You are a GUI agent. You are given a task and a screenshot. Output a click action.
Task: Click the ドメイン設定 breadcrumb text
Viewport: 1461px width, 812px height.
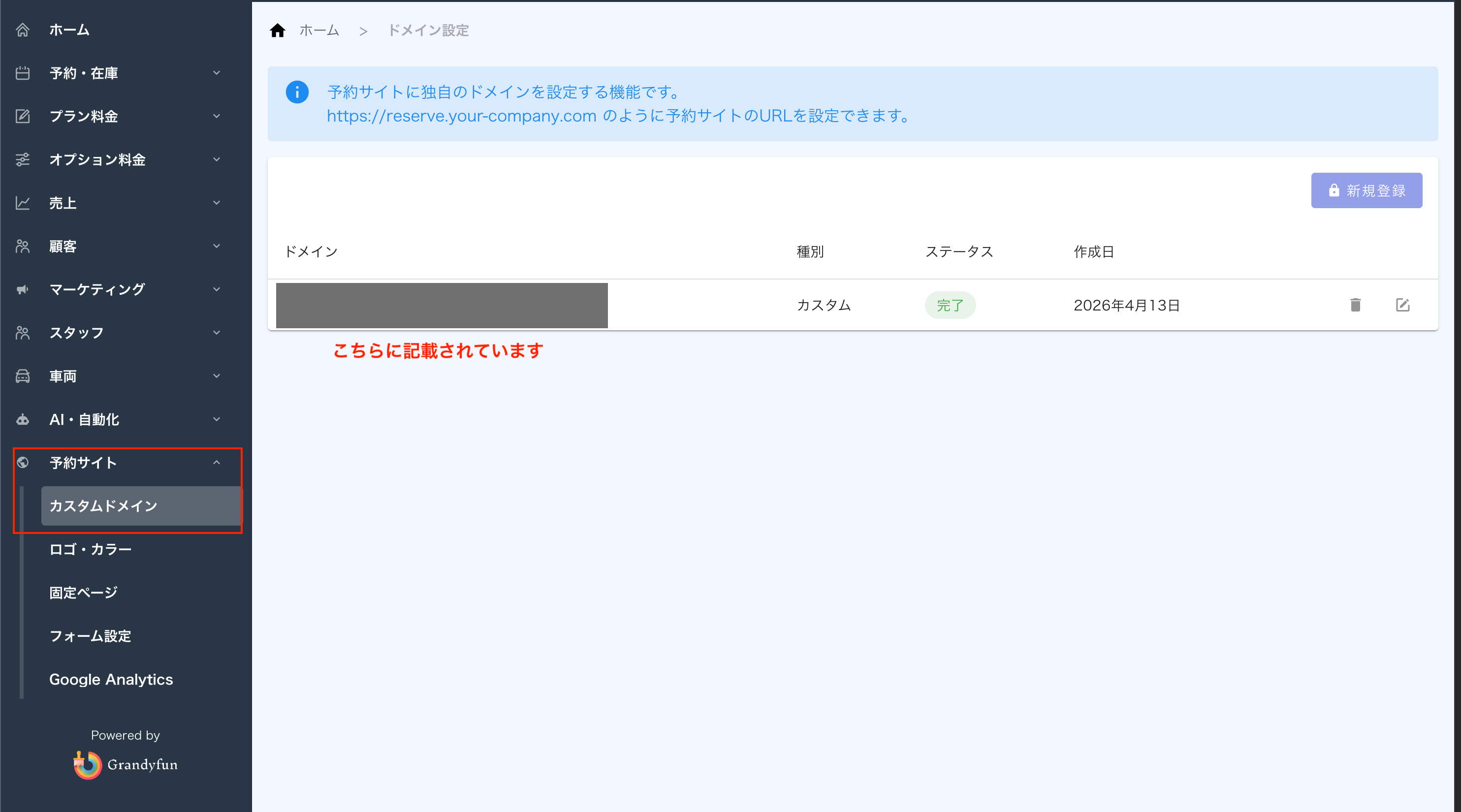(x=428, y=30)
